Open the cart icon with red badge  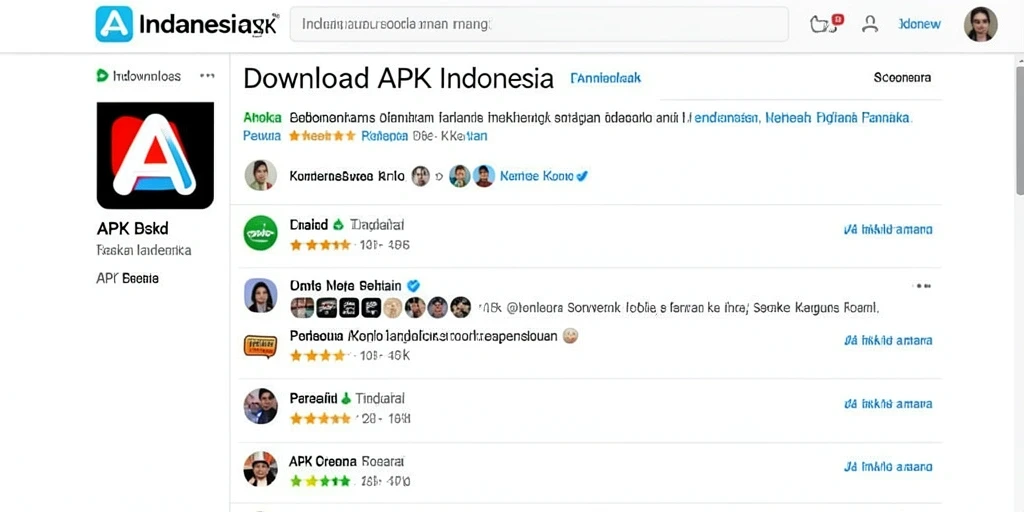(x=825, y=24)
